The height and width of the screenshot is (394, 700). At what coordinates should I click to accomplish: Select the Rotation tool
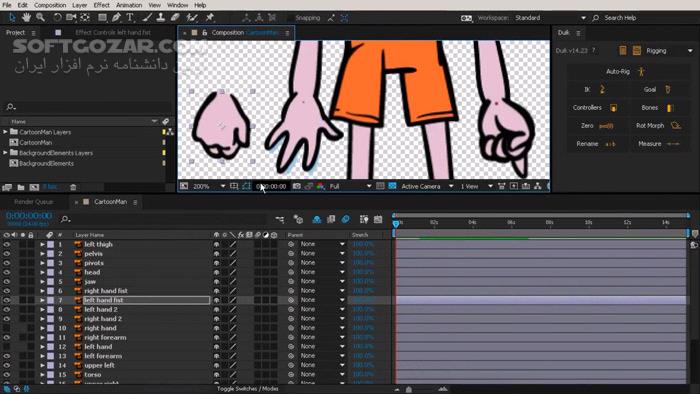coord(57,17)
